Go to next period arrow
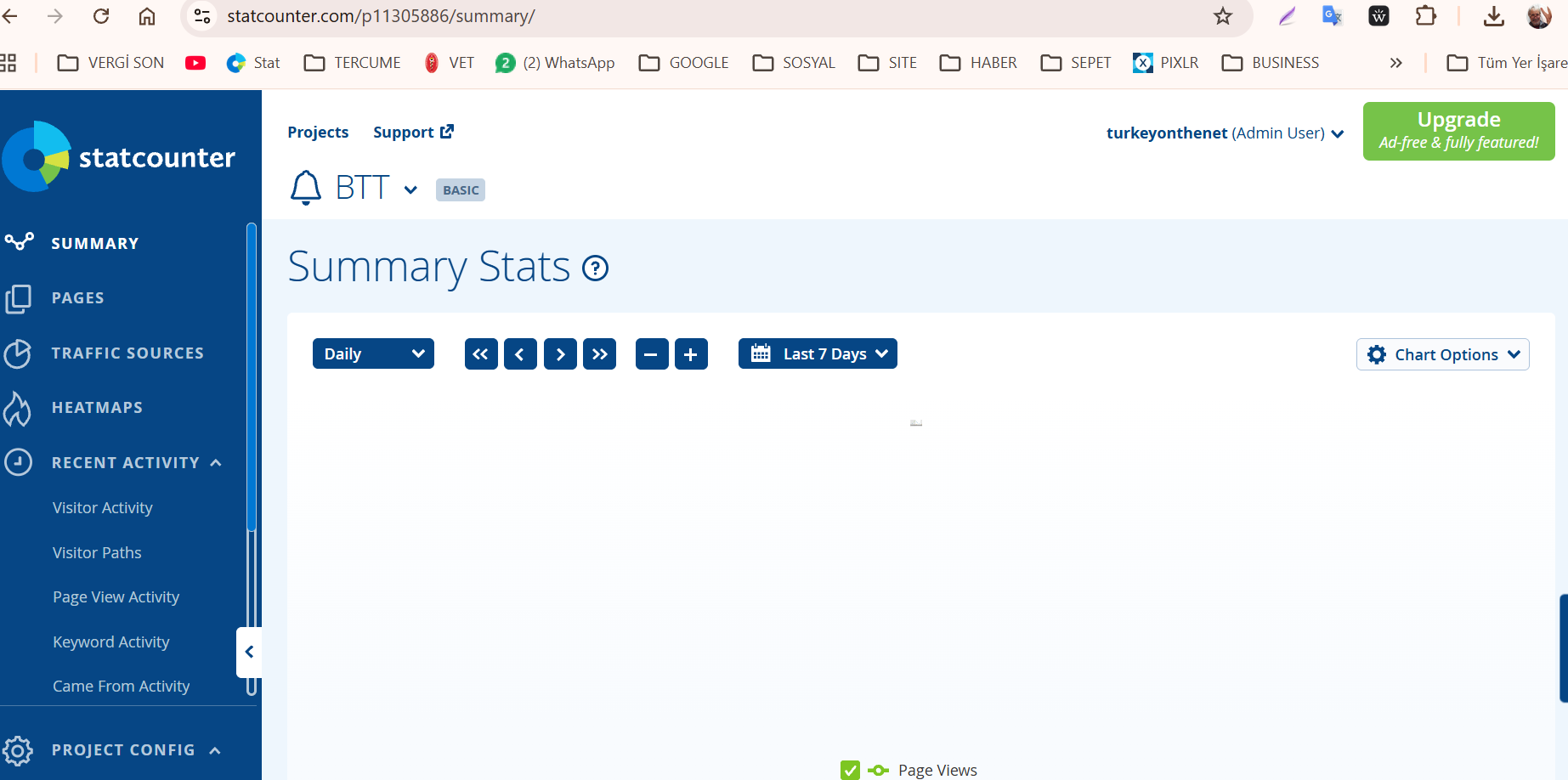Image resolution: width=1568 pixels, height=780 pixels. point(560,354)
